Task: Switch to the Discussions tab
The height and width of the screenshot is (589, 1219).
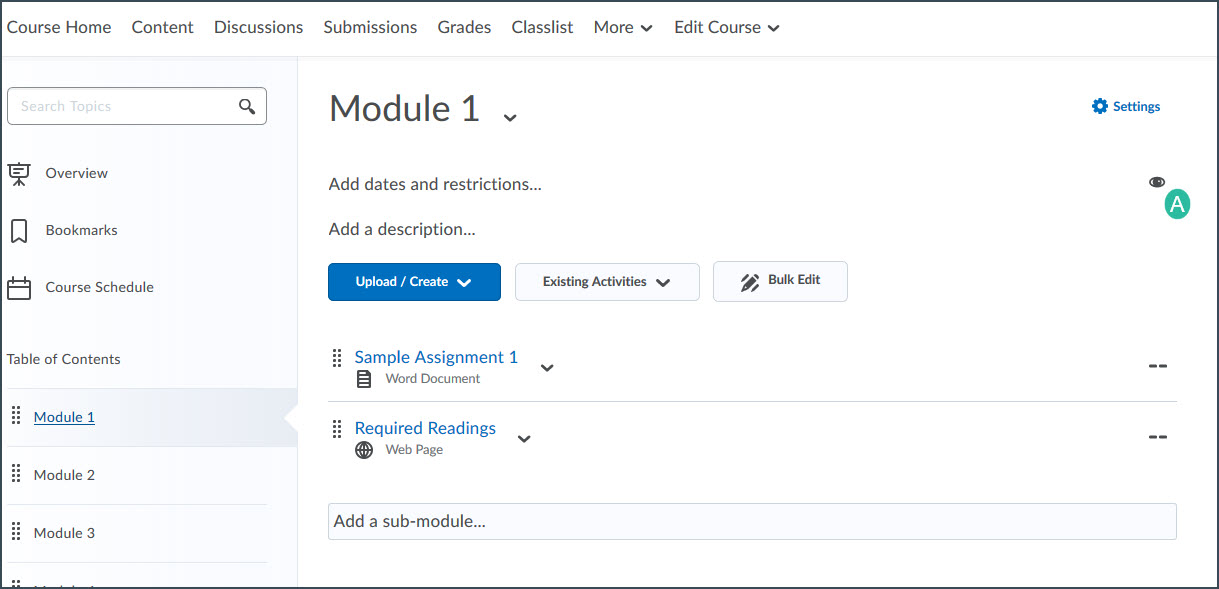Action: [257, 27]
